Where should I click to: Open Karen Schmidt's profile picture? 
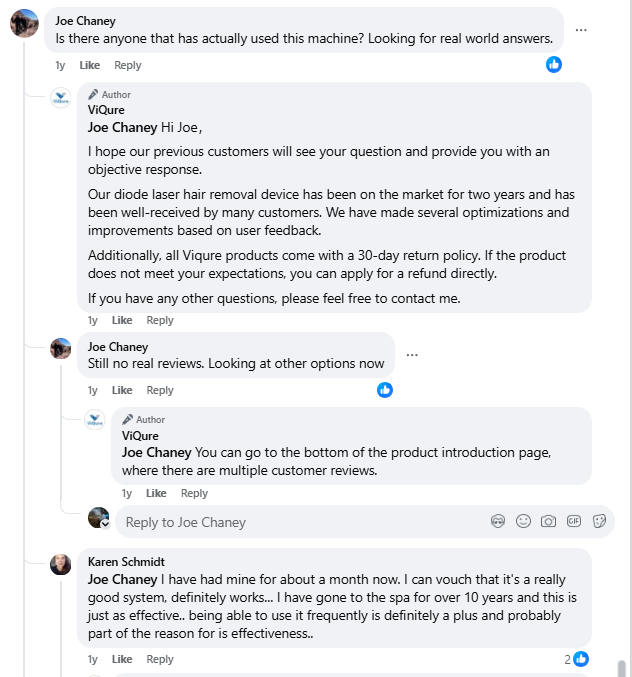tap(61, 564)
